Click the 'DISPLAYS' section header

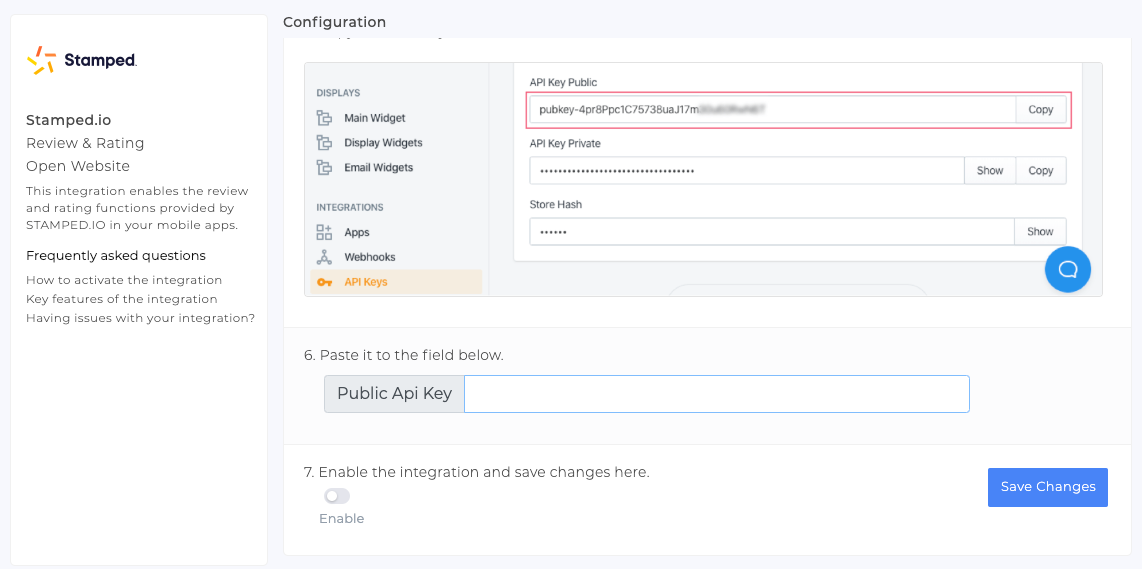(x=338, y=93)
